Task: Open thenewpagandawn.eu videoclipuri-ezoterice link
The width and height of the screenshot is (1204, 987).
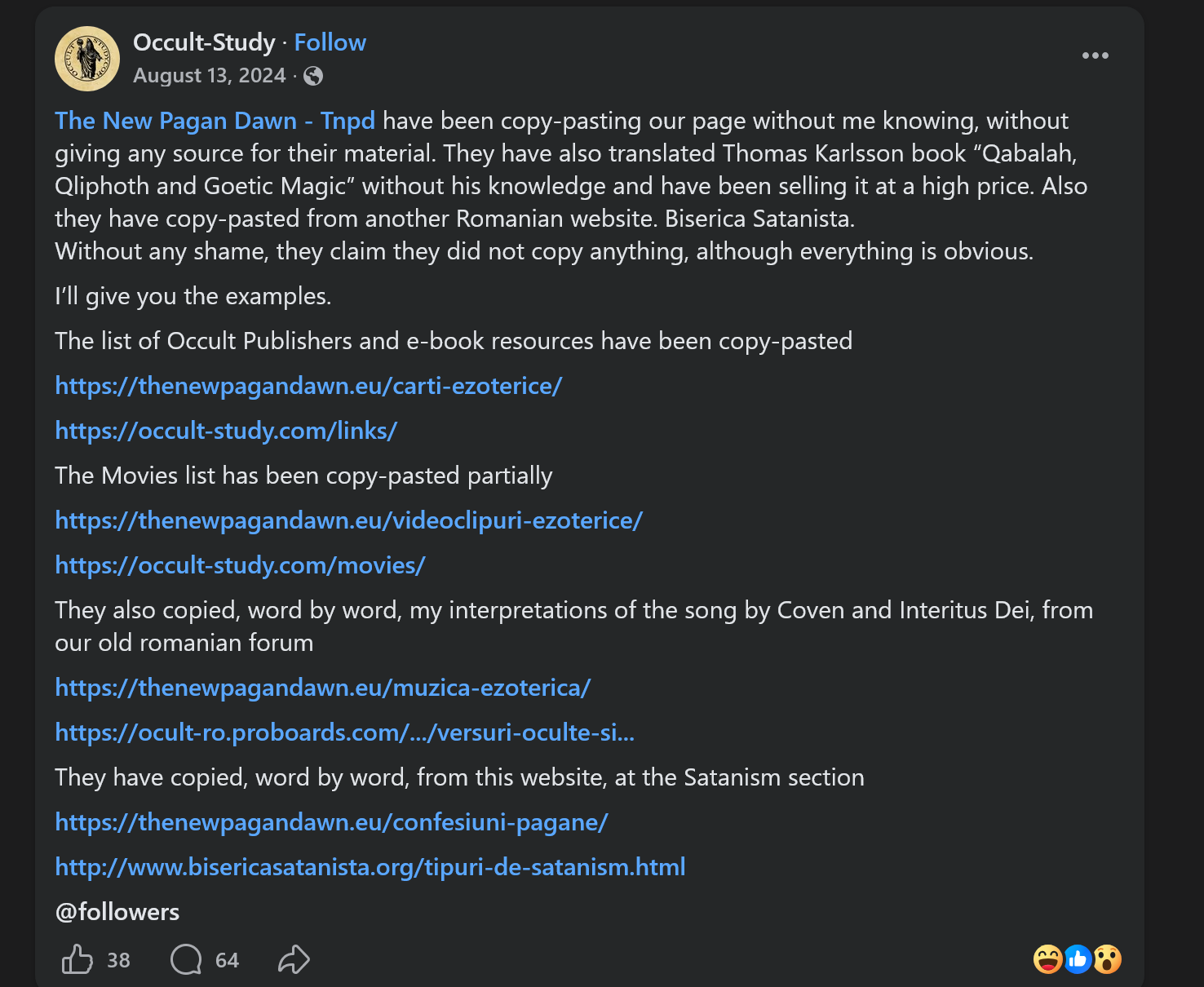Action: pos(348,520)
